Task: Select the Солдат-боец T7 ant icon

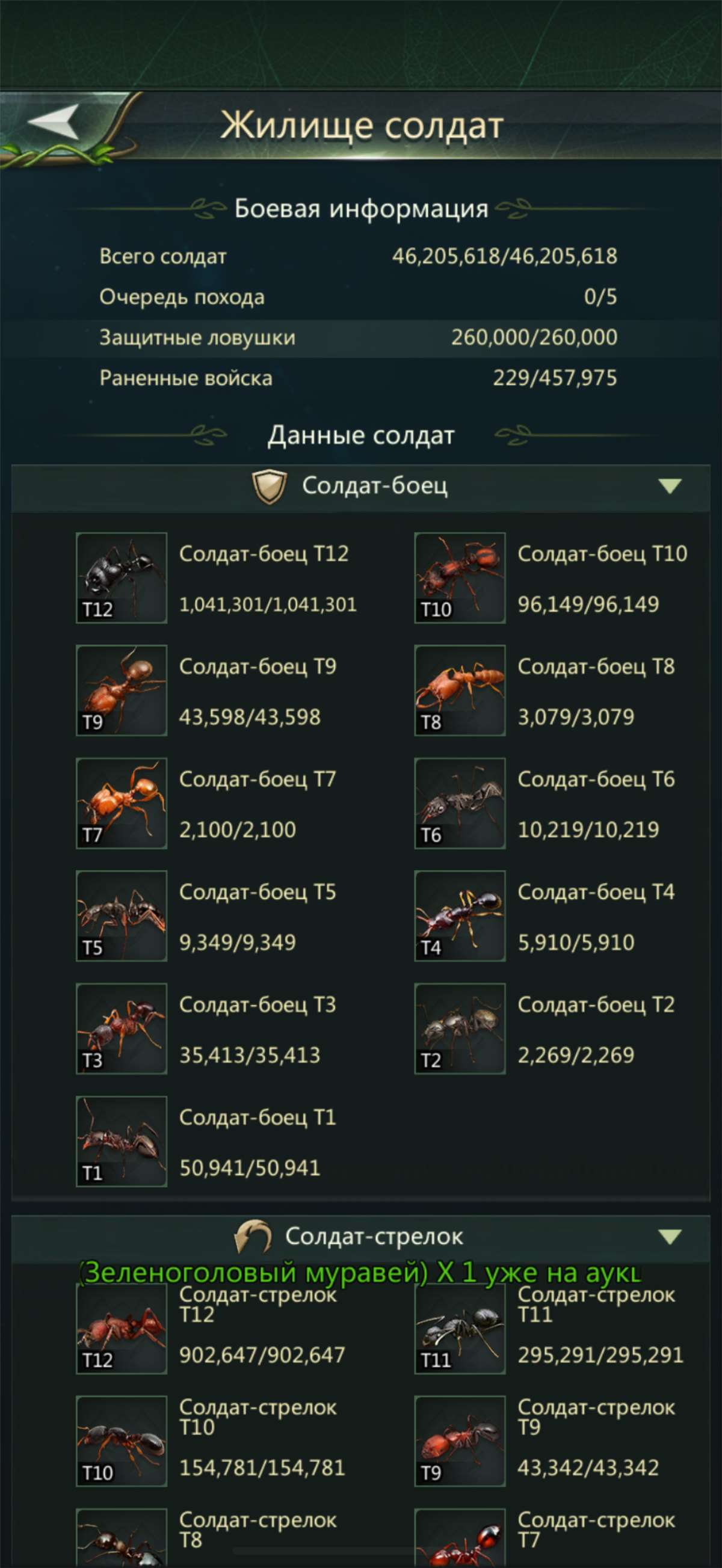Action: pos(121,803)
